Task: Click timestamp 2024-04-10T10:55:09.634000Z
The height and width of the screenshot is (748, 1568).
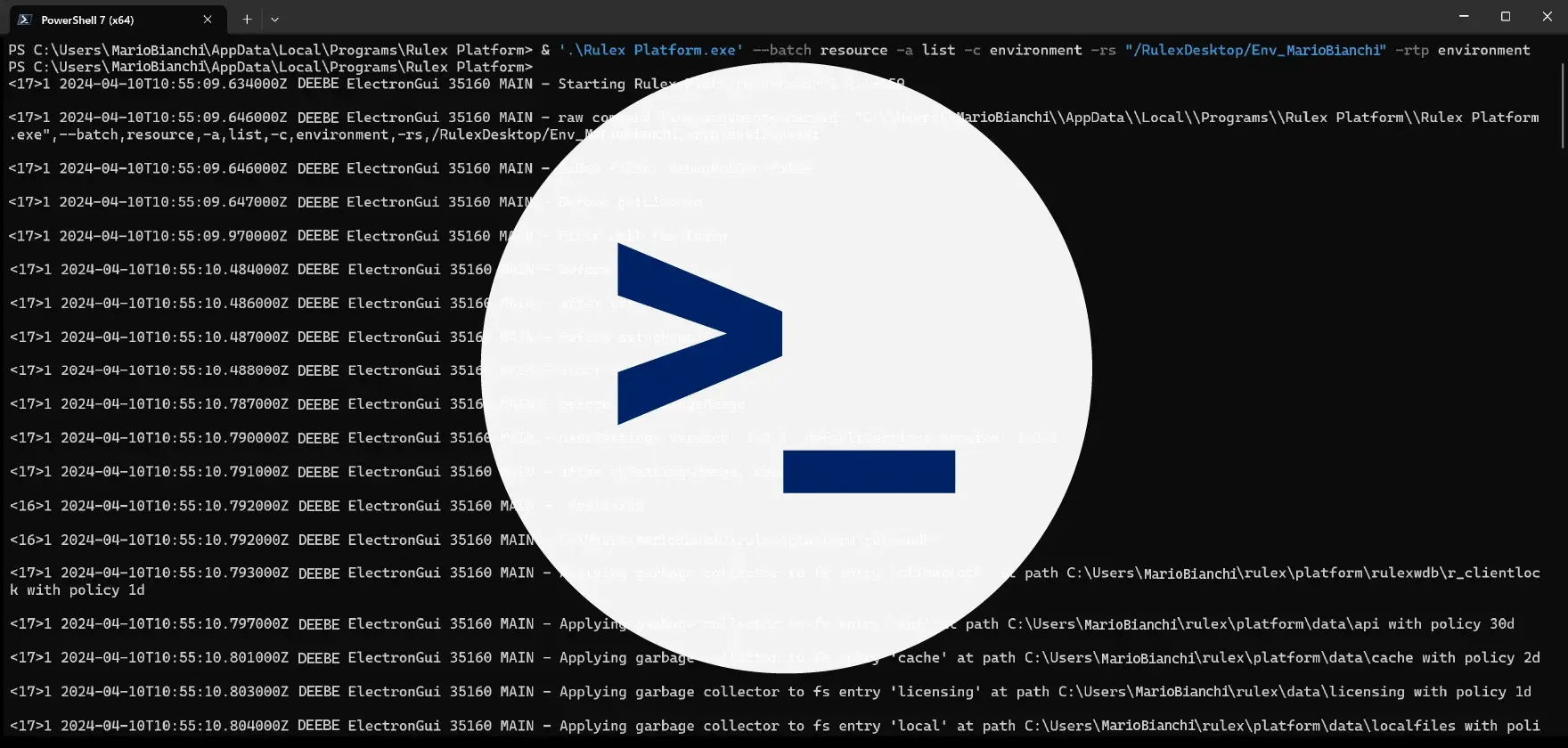Action: (x=173, y=84)
